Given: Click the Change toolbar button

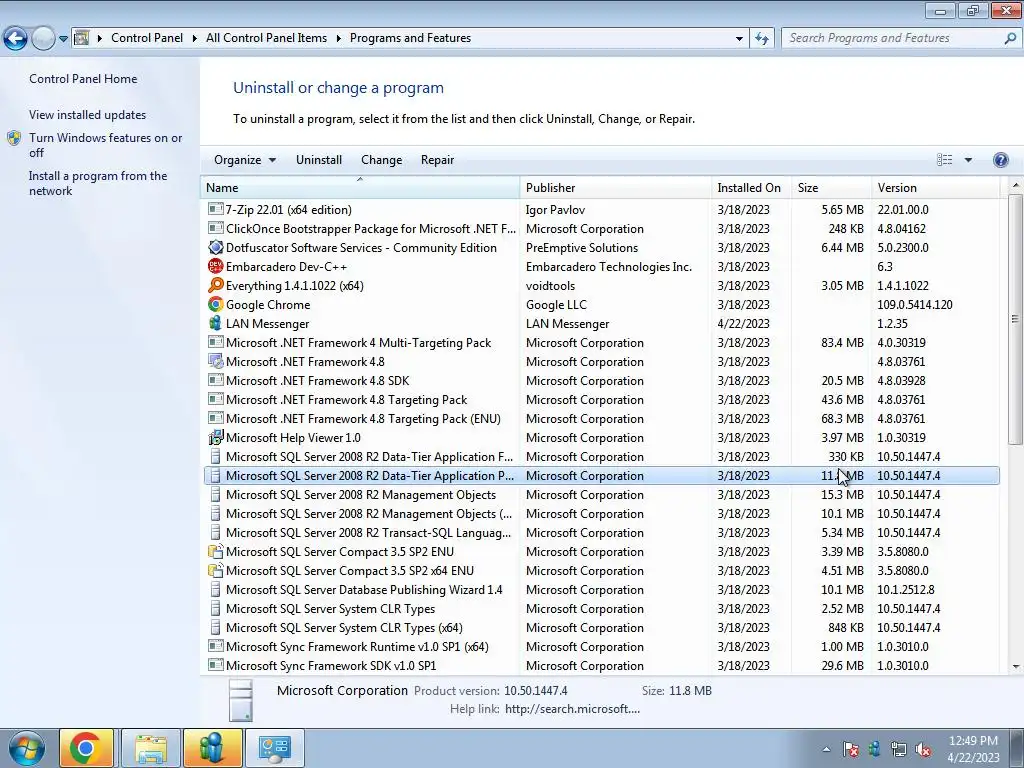Looking at the screenshot, I should (381, 160).
